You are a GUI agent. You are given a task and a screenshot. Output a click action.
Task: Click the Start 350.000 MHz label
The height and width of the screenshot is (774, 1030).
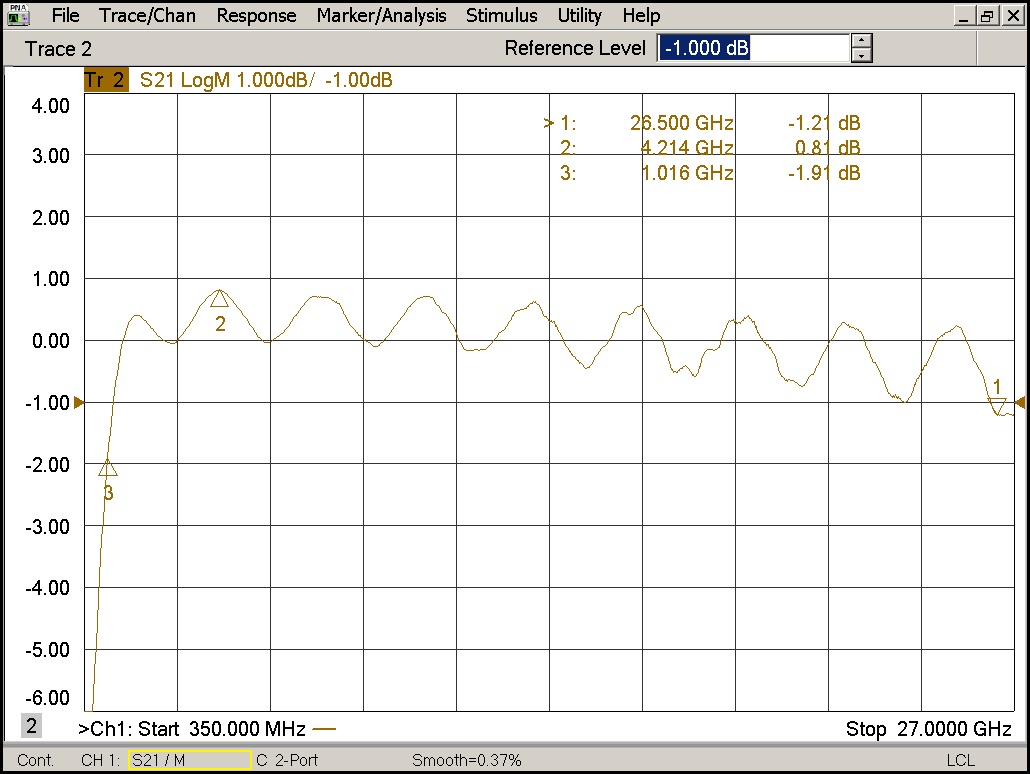(x=222, y=729)
